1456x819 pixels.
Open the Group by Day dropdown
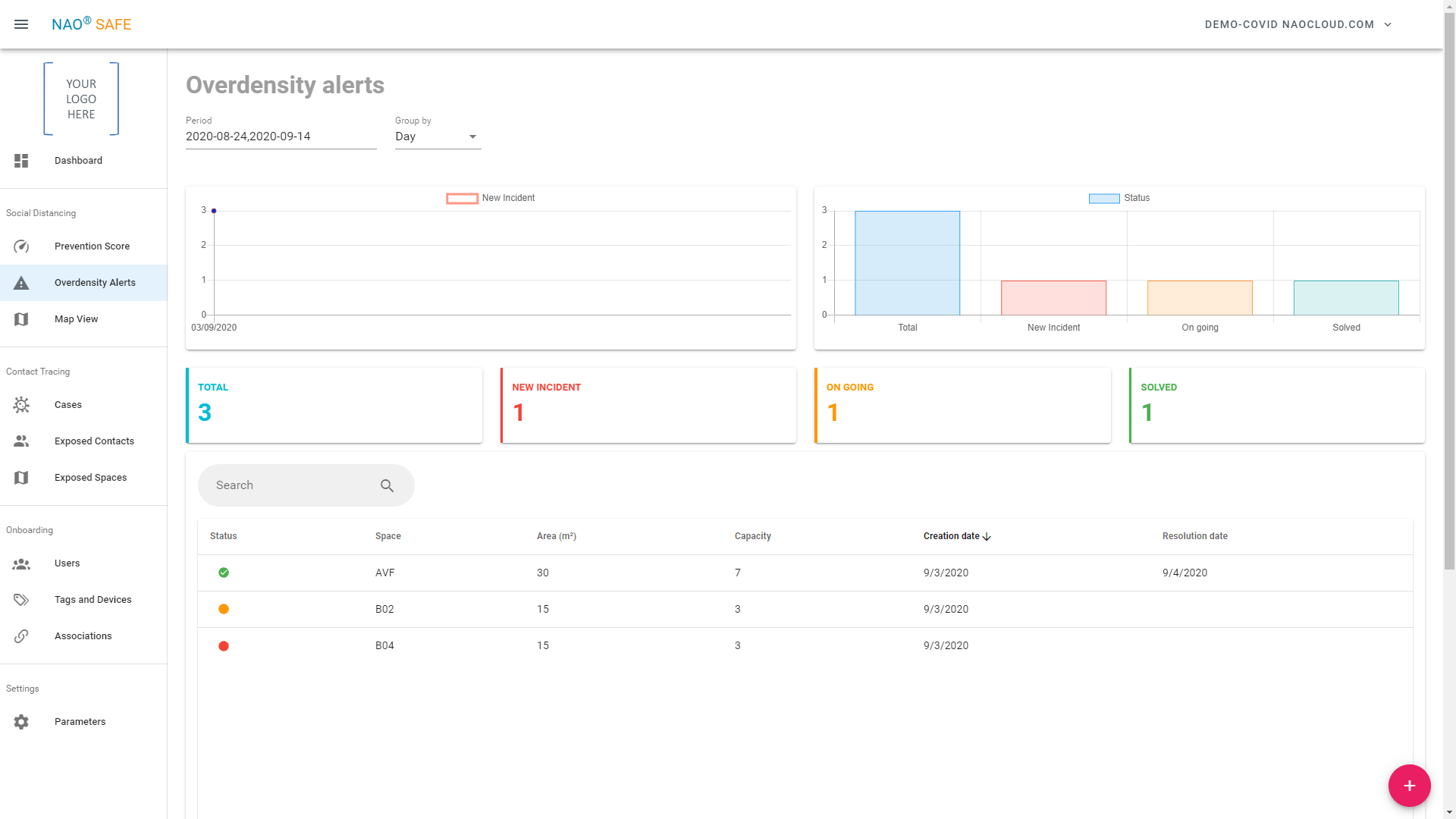coord(438,136)
